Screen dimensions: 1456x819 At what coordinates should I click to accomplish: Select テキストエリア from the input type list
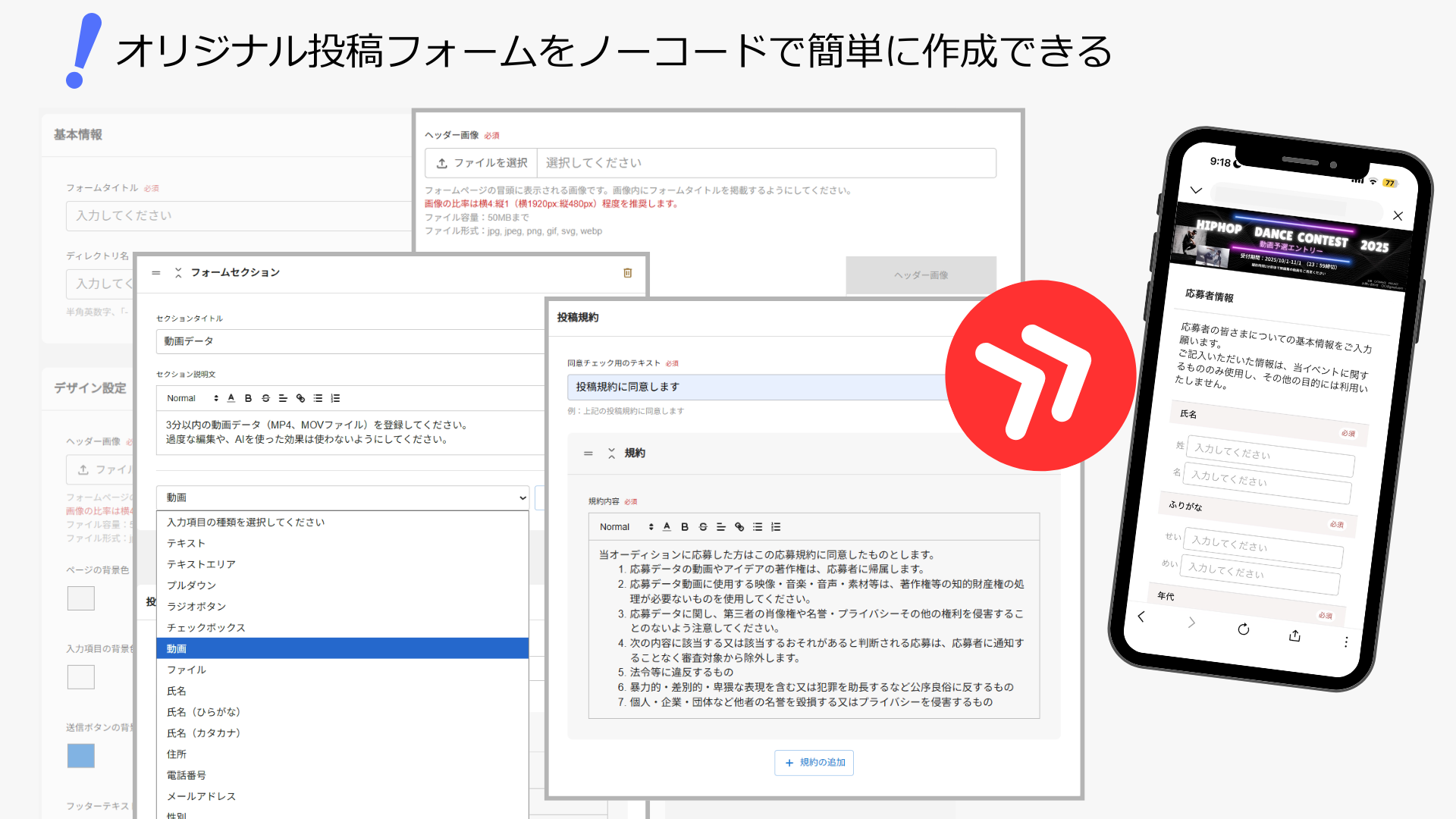pos(200,563)
